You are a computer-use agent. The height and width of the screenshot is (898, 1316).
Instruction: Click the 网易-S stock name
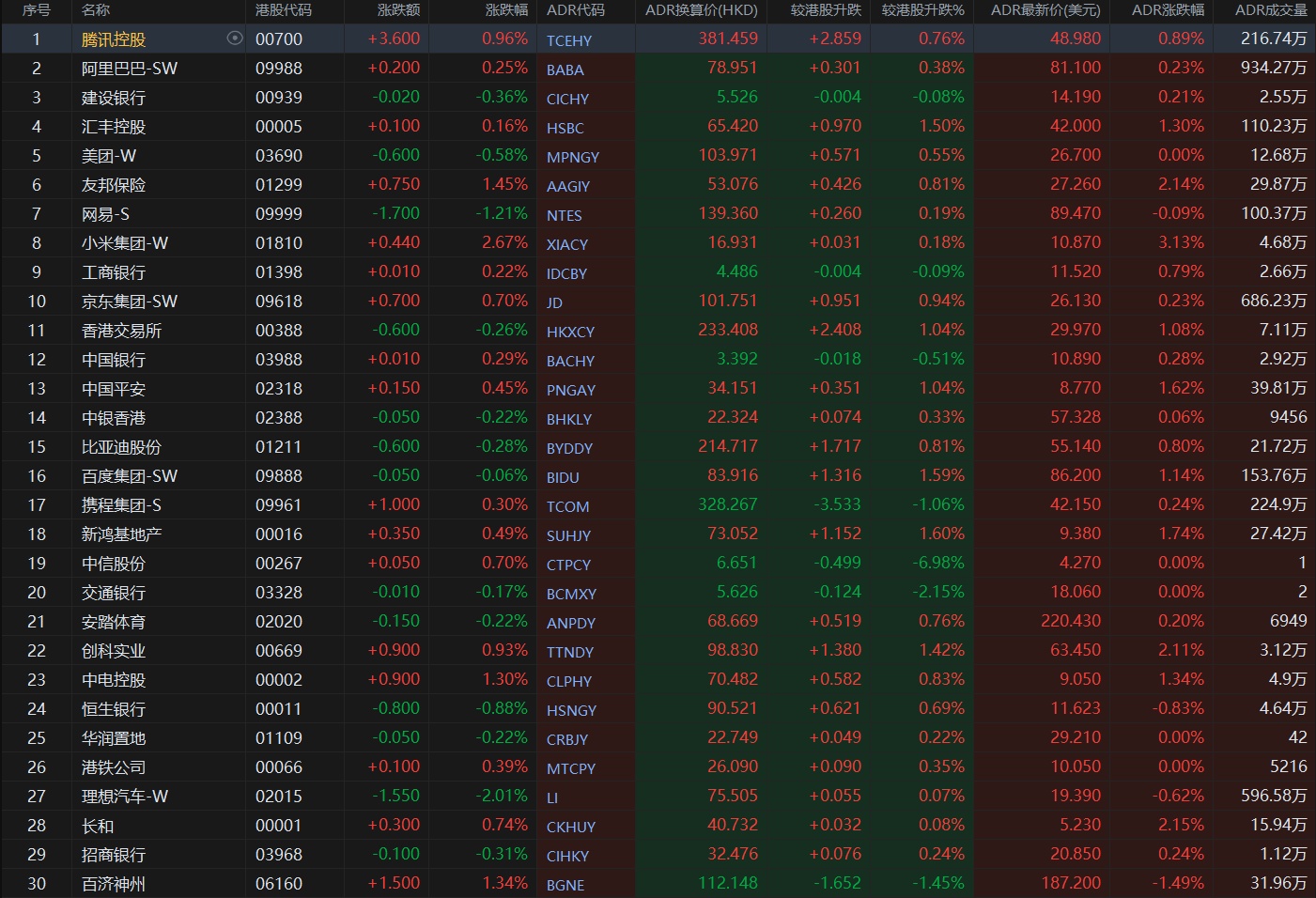click(x=105, y=214)
